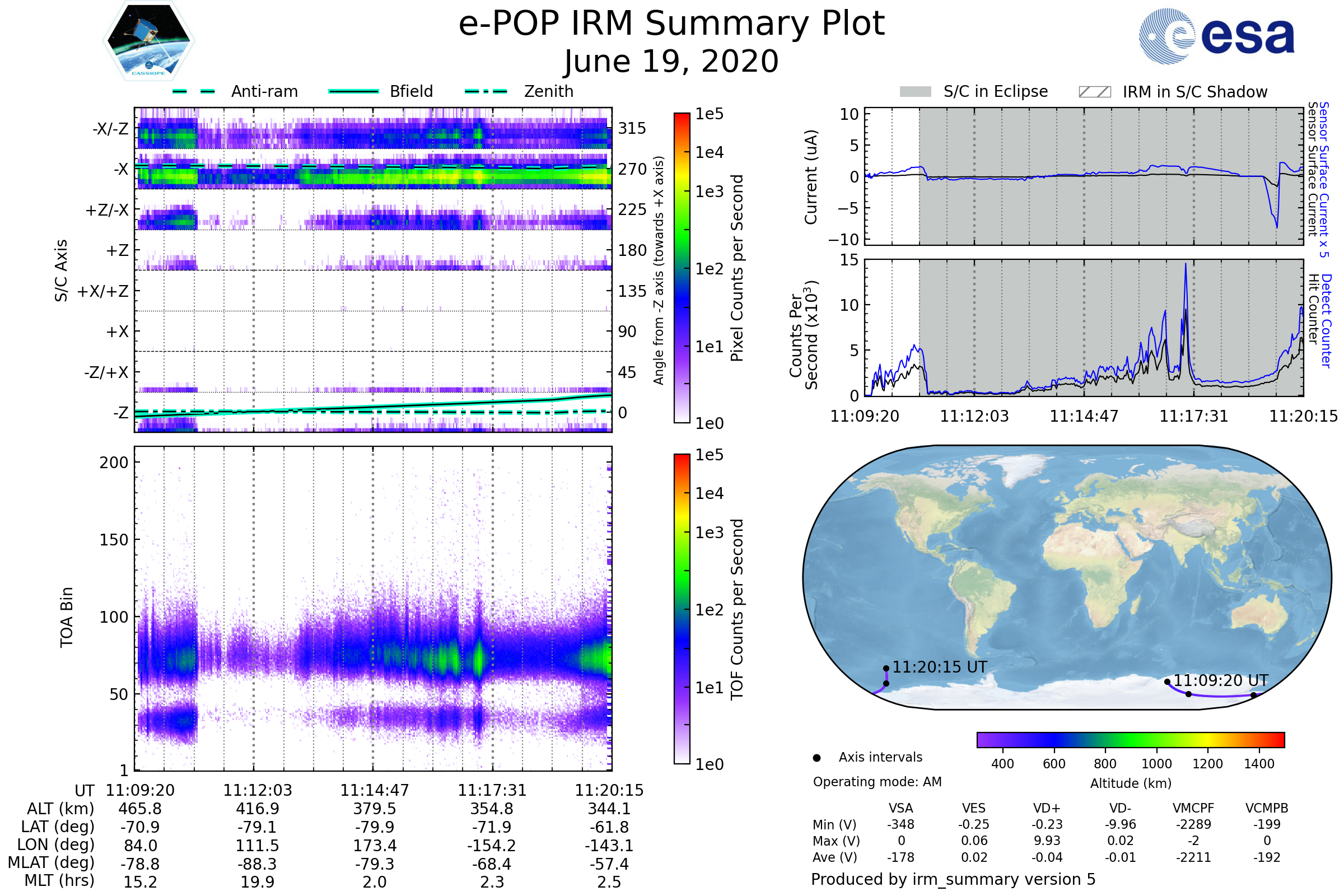Click the ESA logo in the top right
Image resolution: width=1344 pixels, height=896 pixels.
pos(1216,36)
